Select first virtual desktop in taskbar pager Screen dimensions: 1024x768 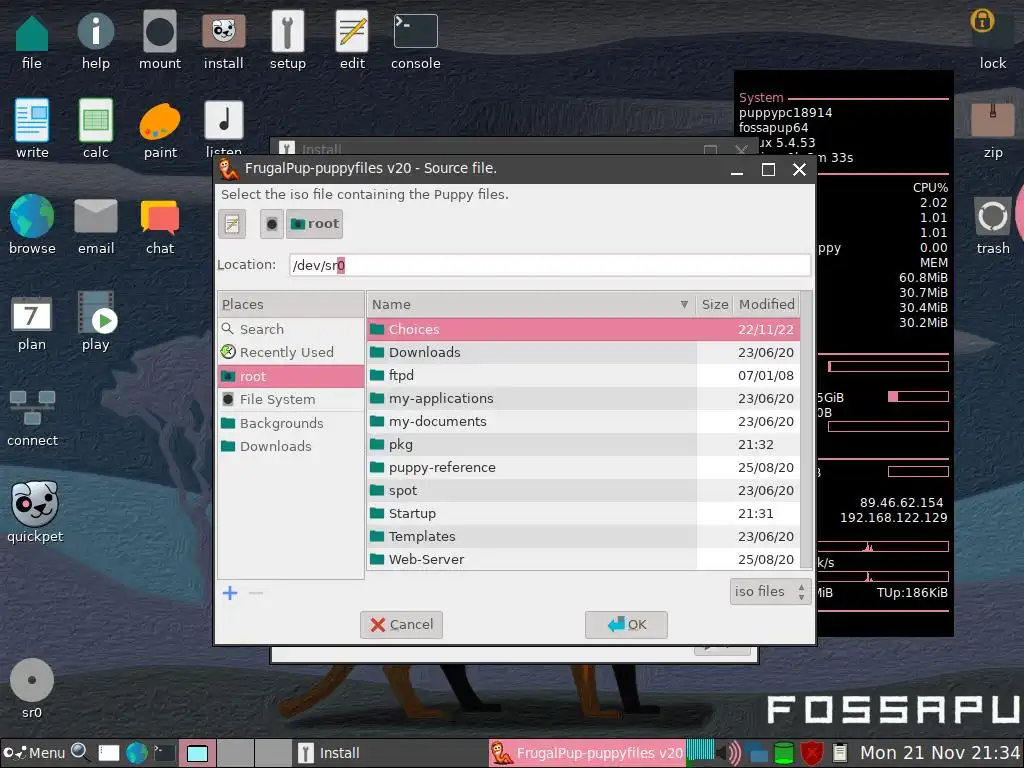pos(197,753)
